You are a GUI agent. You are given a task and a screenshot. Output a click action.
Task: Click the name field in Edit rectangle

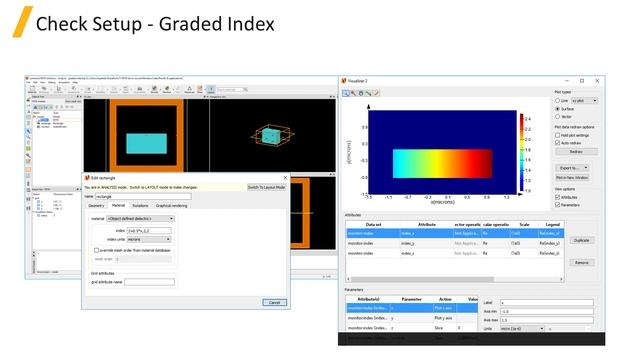(x=143, y=196)
